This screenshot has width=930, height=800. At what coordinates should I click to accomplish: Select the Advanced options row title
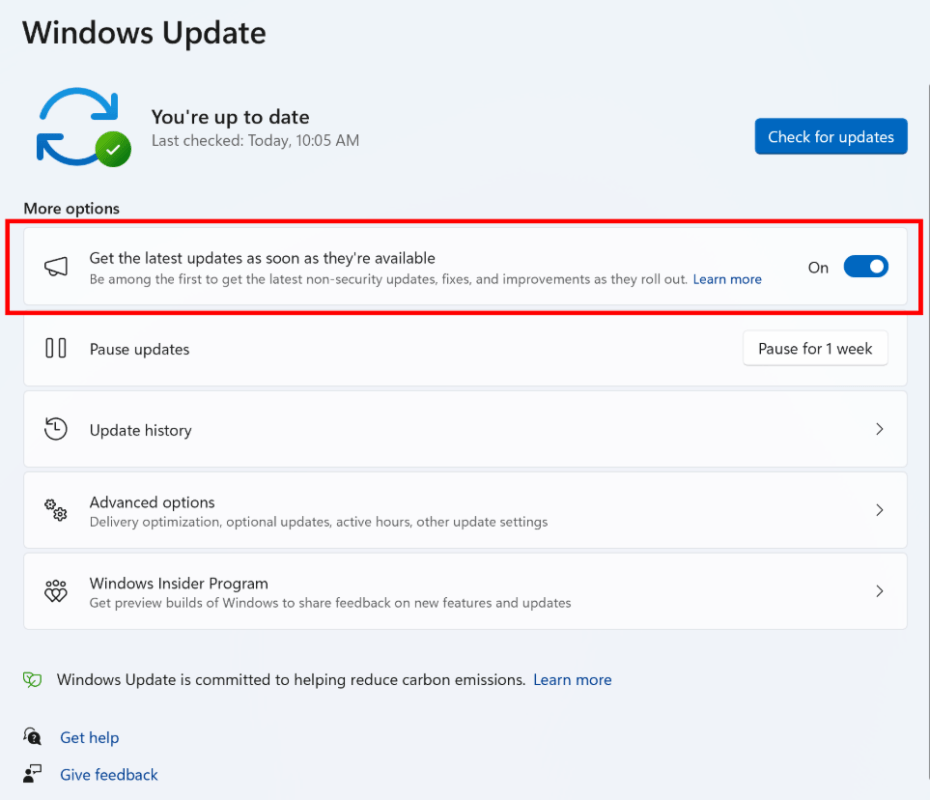[152, 502]
